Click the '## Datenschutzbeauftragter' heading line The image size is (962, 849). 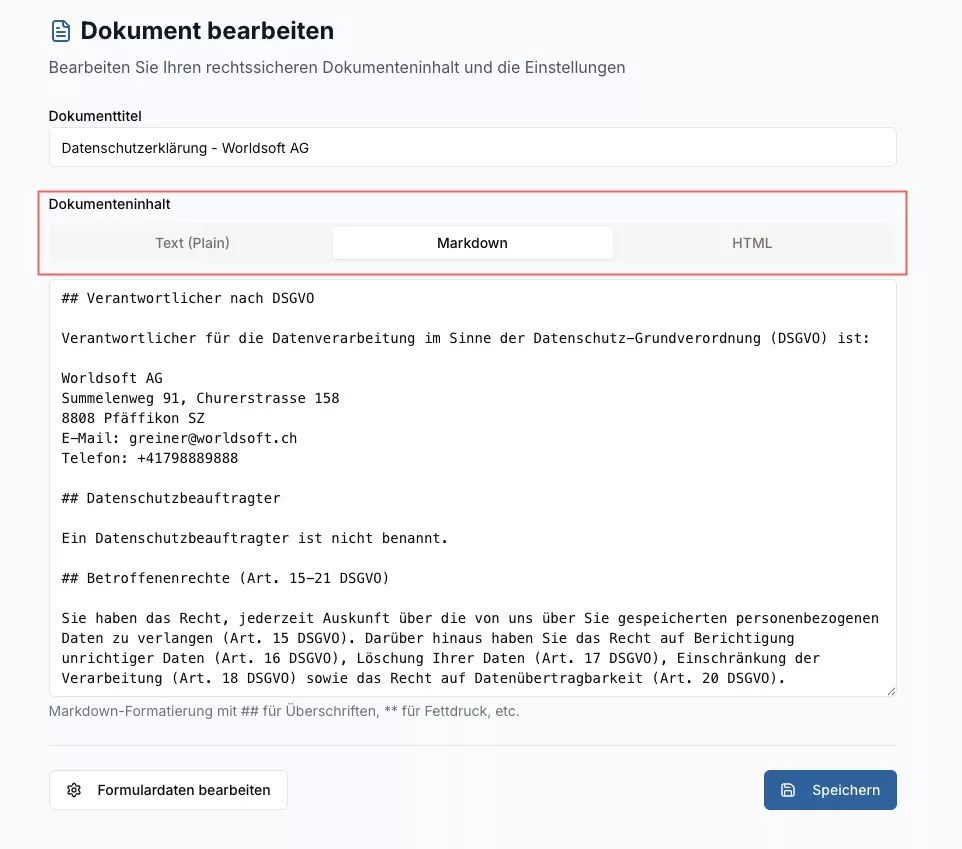pos(171,498)
